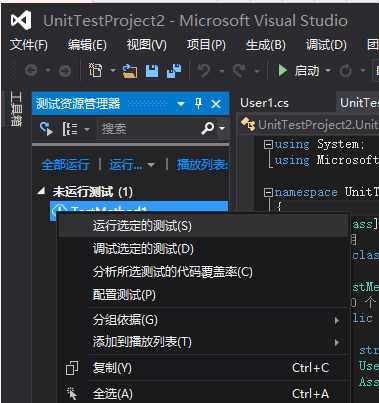This screenshot has height=403, width=379.
Task: Click the search magnifier icon
Action: [x=208, y=128]
